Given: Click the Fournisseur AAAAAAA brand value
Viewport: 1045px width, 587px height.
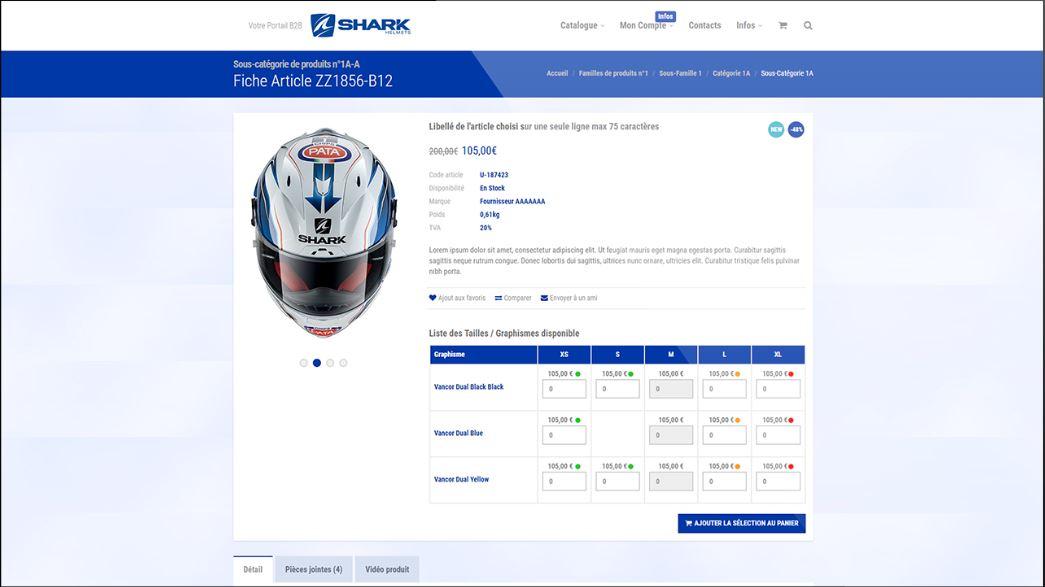Looking at the screenshot, I should pyautogui.click(x=513, y=201).
